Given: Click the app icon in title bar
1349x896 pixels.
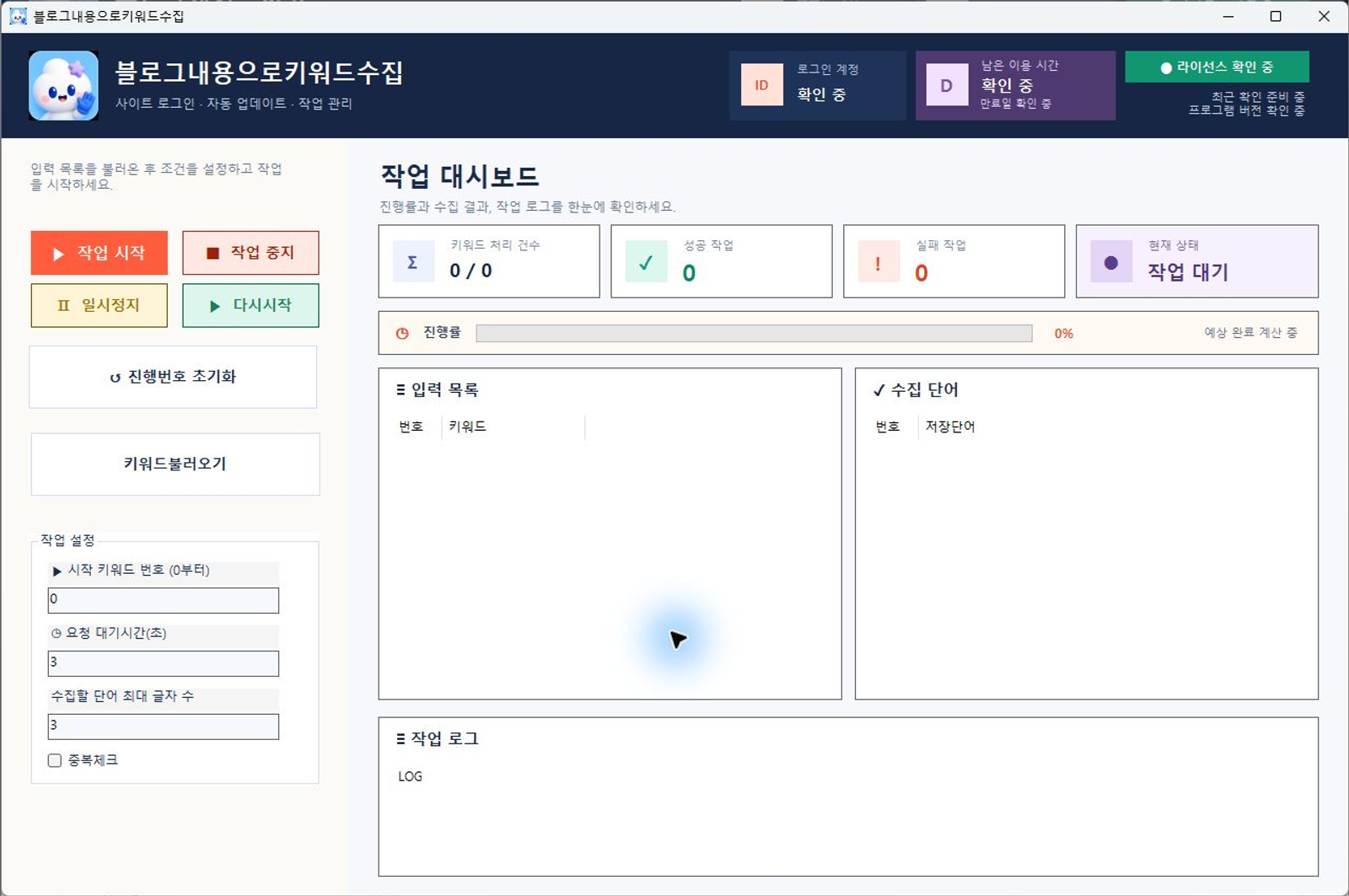Looking at the screenshot, I should (x=18, y=16).
